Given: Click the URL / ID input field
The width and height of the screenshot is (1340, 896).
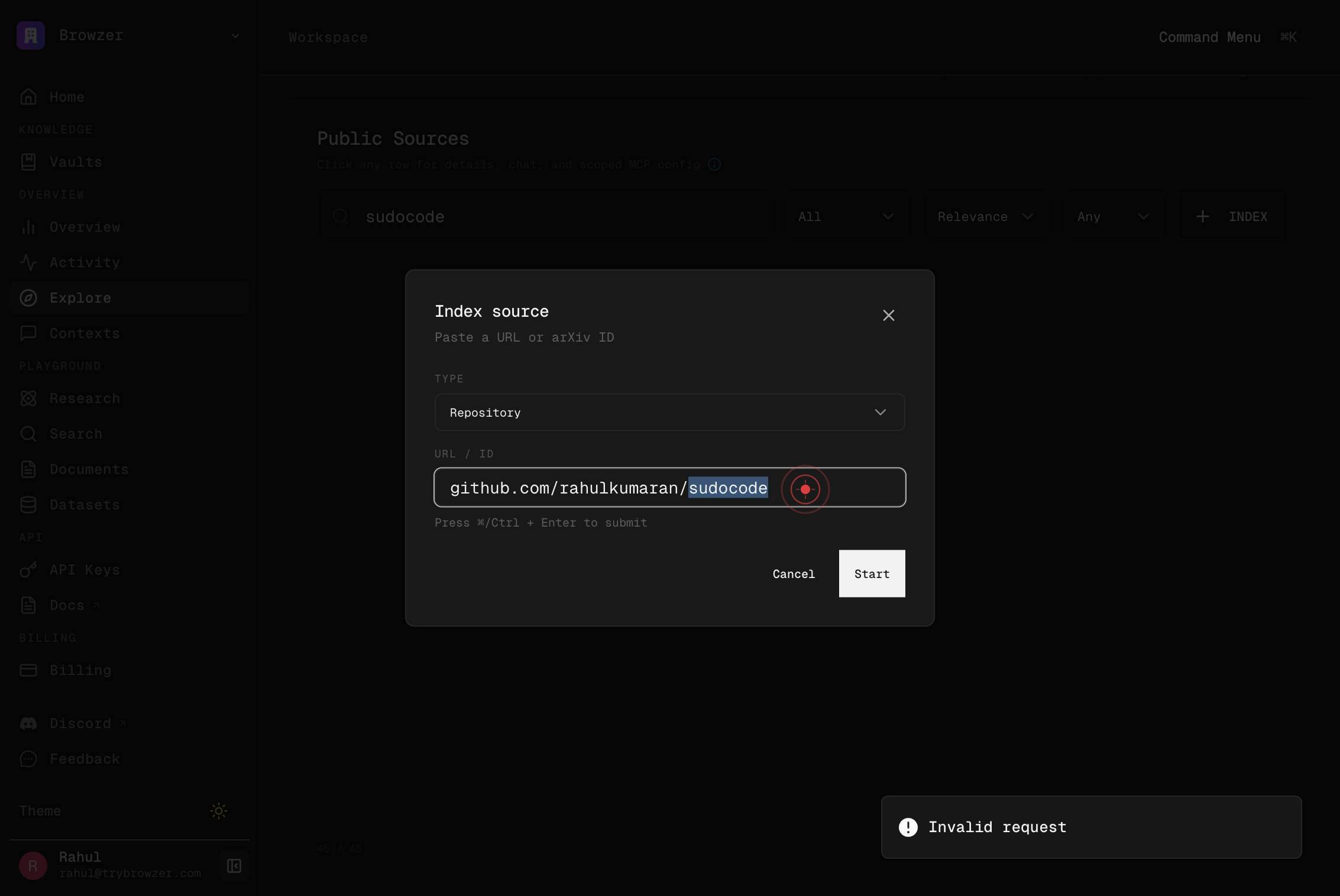Looking at the screenshot, I should [x=669, y=488].
